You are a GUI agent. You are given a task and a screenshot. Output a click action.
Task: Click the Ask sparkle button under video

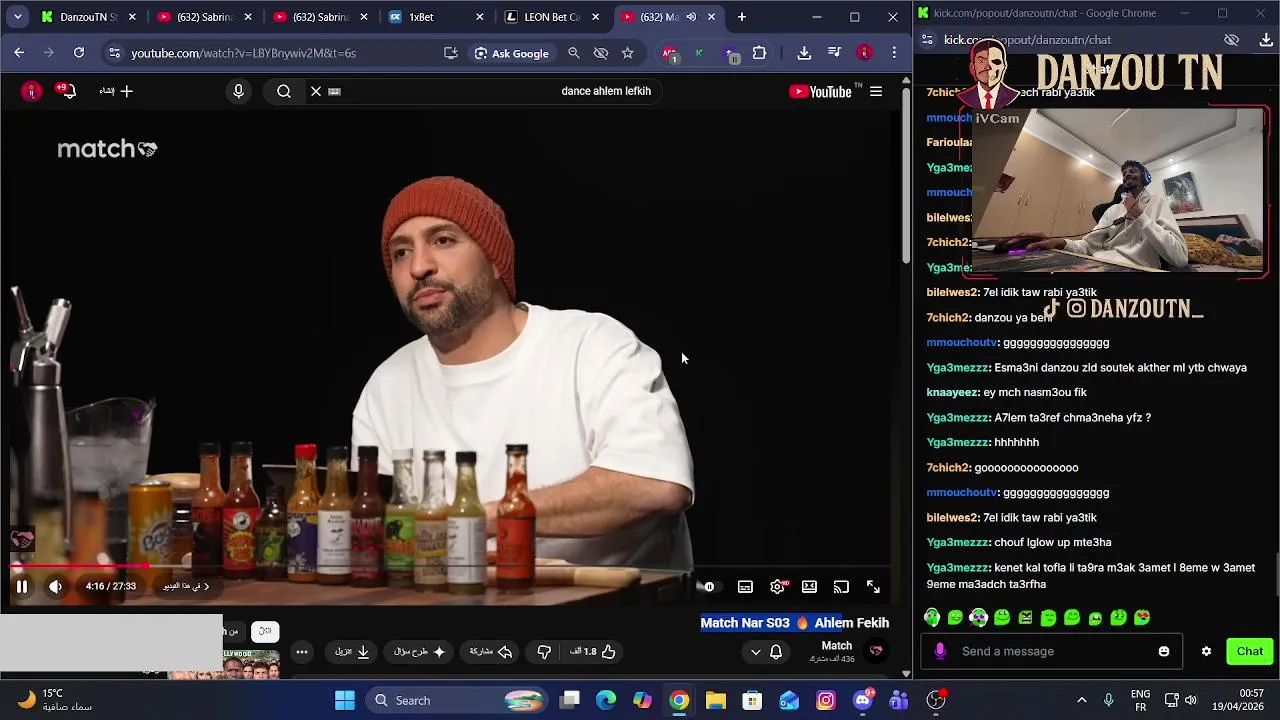(420, 652)
